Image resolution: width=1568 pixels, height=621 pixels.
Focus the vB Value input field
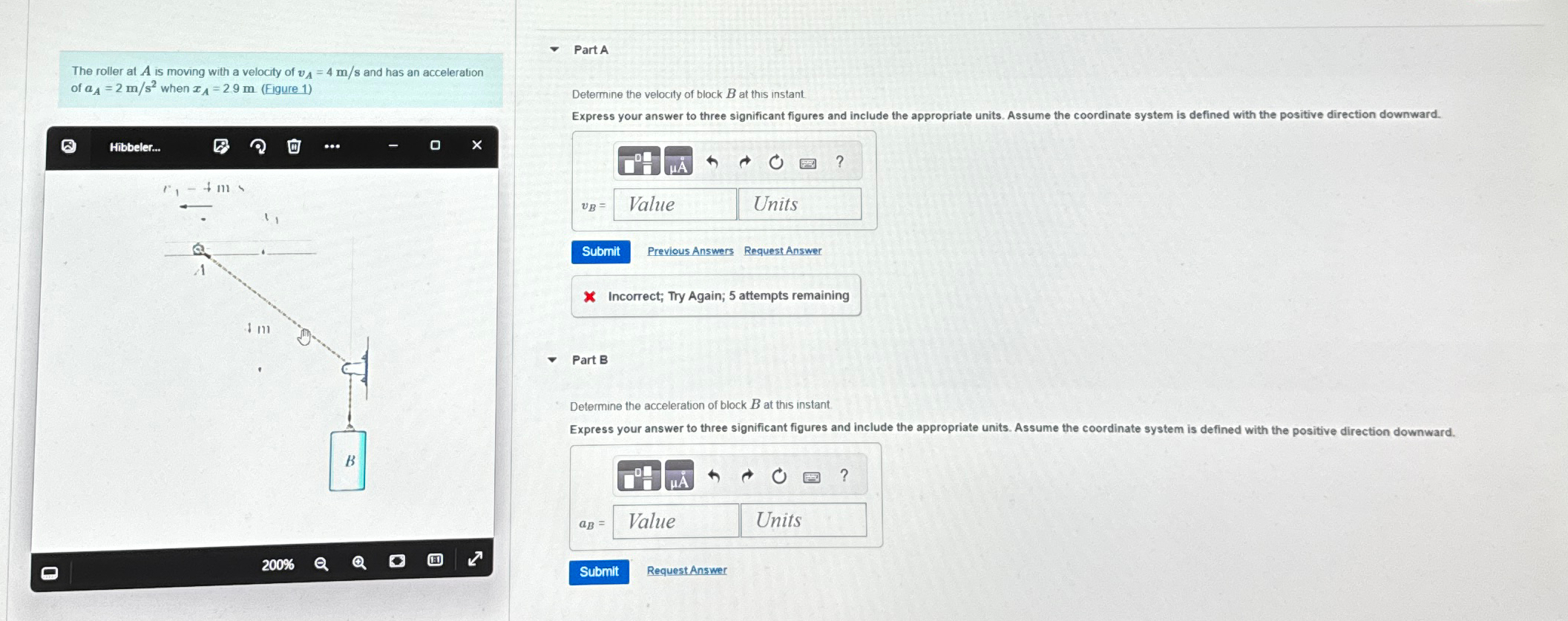[x=675, y=204]
